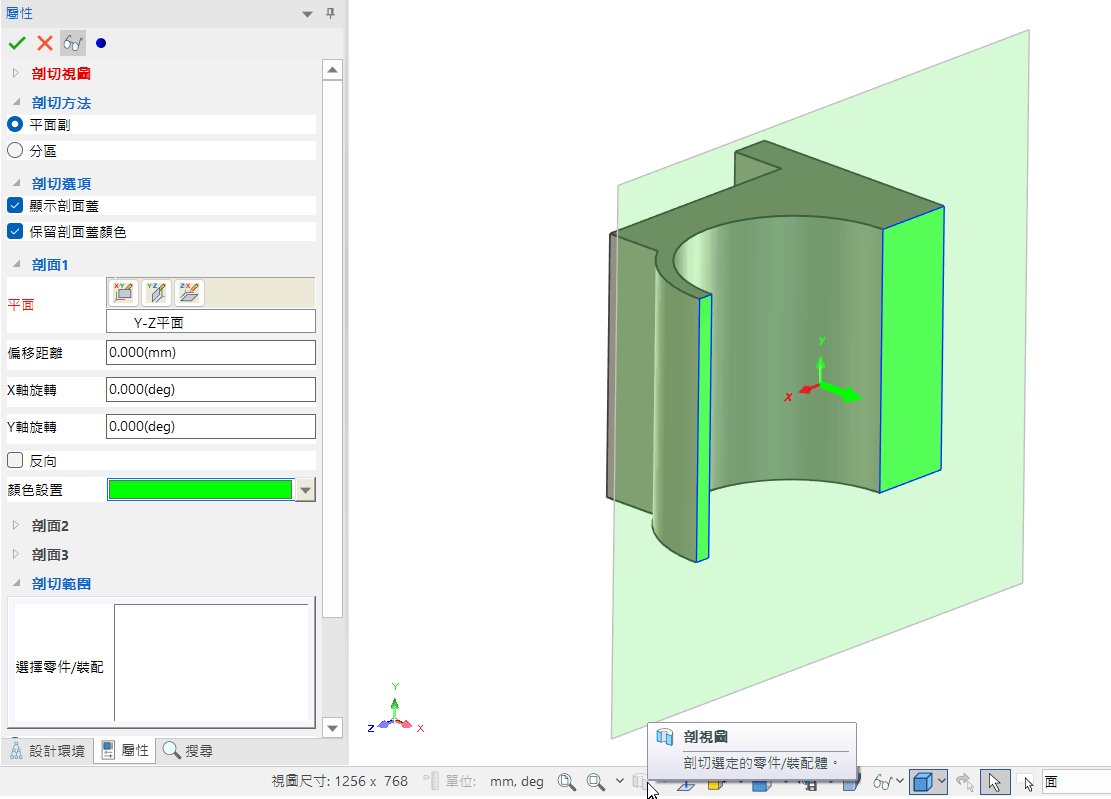Select the glasses preview icon in properties toolbar

click(70, 43)
